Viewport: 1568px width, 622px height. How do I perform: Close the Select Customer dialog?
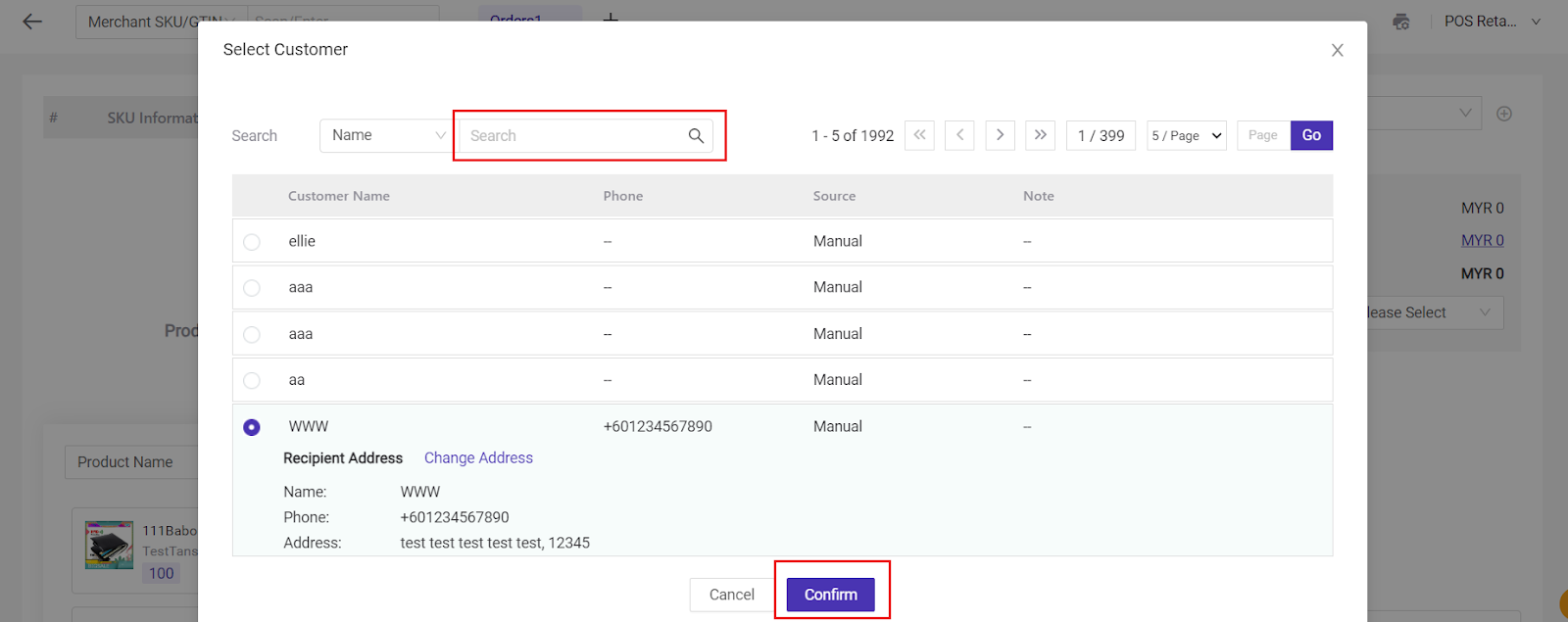[1337, 50]
